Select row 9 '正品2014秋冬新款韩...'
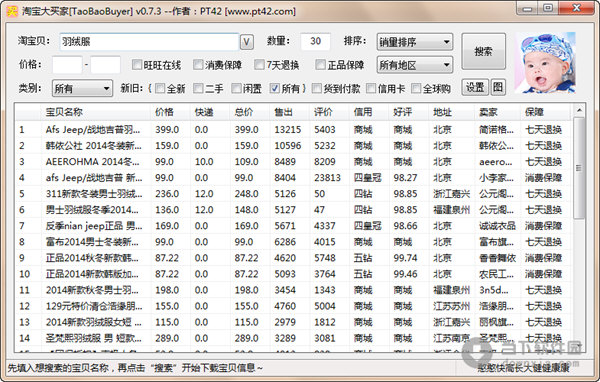Viewport: 600px width, 382px height. point(294,258)
